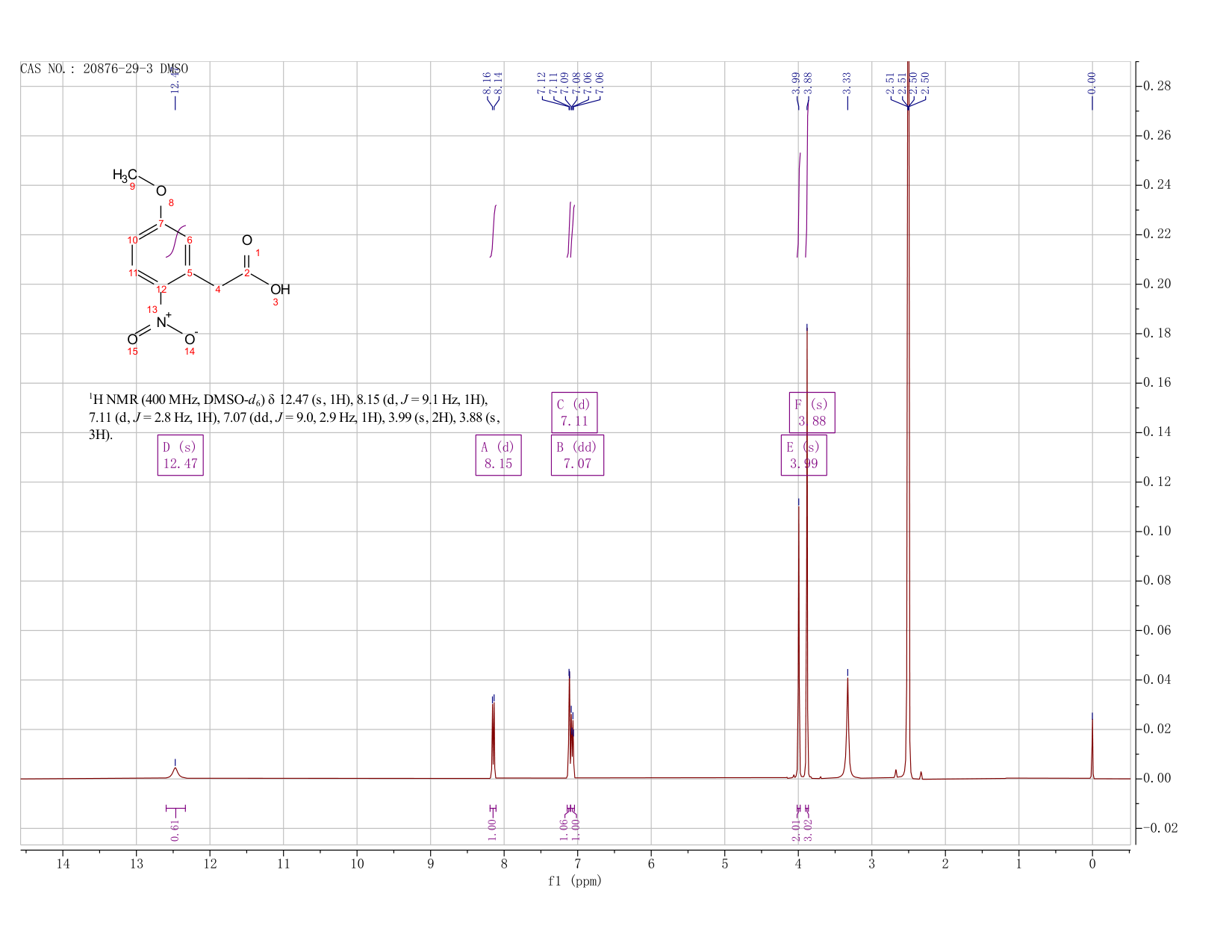Click nitro oxygen labeled 15
The image size is (1232, 952).
pos(132,340)
